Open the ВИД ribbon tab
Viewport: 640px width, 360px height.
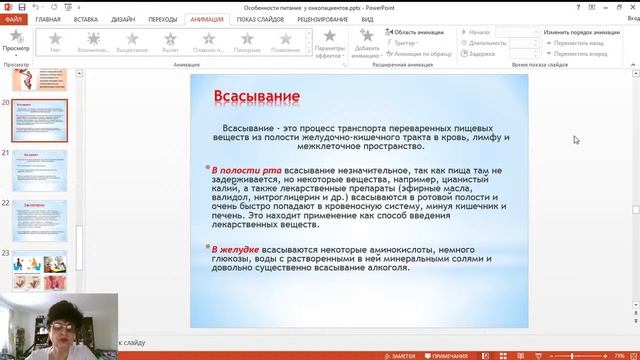(x=367, y=19)
